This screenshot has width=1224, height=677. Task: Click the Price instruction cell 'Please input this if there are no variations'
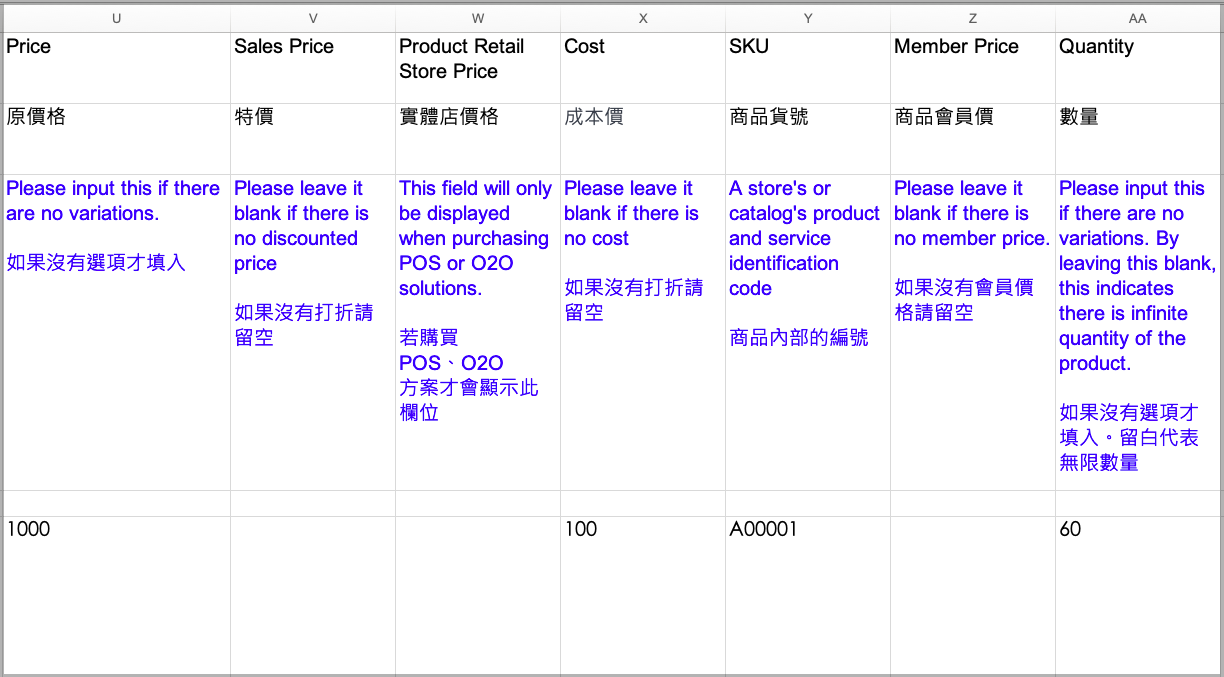[117, 332]
